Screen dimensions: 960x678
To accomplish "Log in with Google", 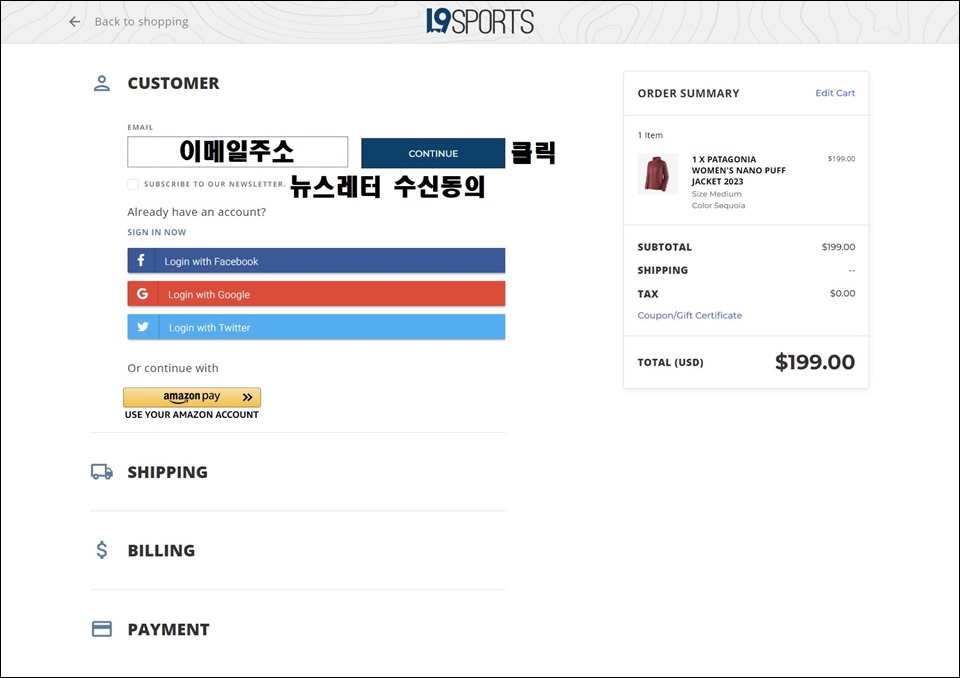I will (x=316, y=294).
